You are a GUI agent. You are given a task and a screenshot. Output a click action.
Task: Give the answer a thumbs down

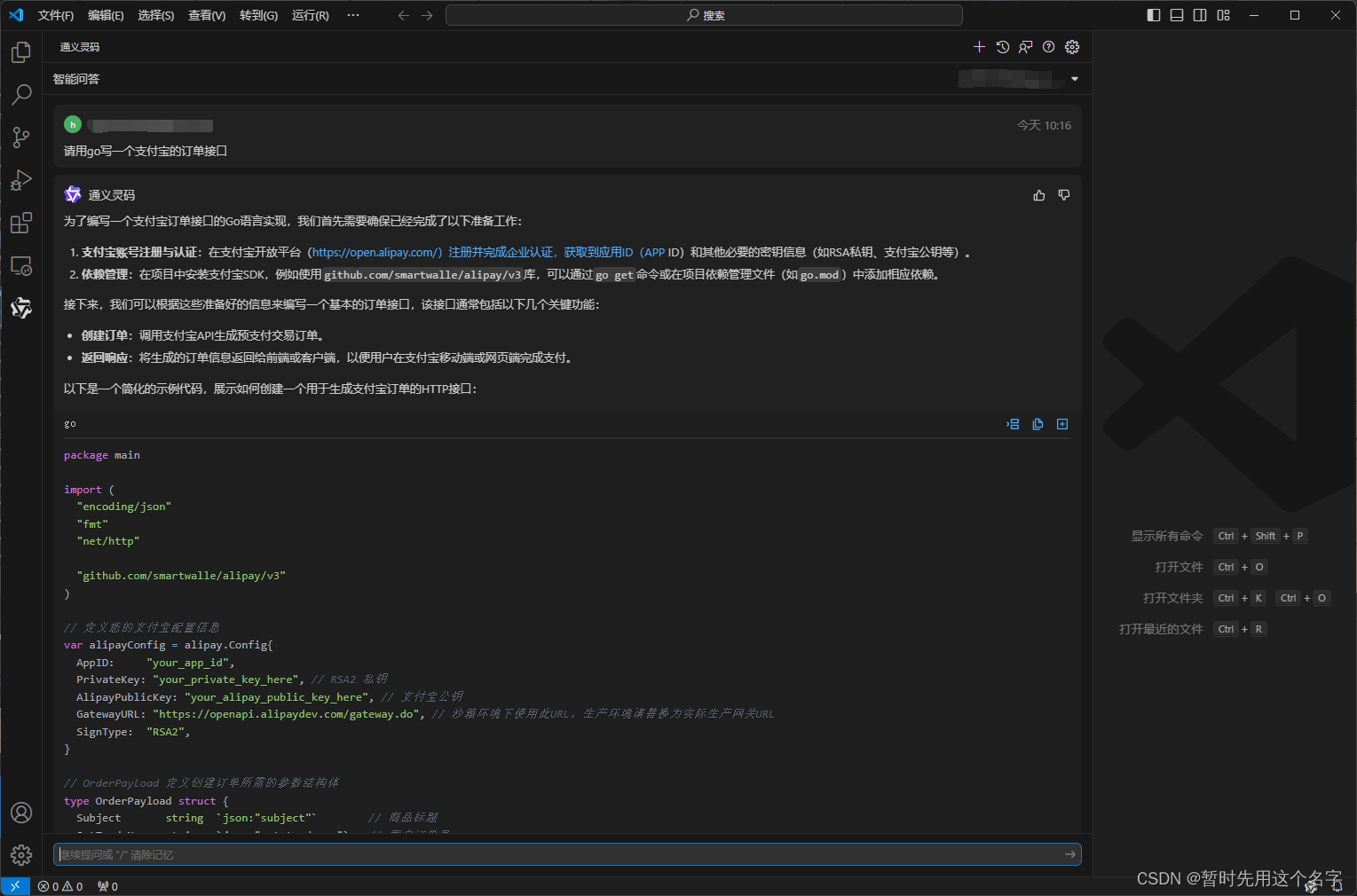tap(1064, 195)
